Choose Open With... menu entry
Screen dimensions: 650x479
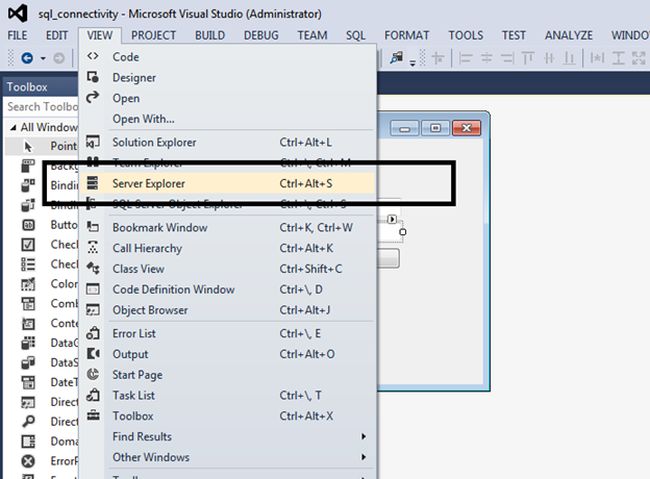click(227, 119)
